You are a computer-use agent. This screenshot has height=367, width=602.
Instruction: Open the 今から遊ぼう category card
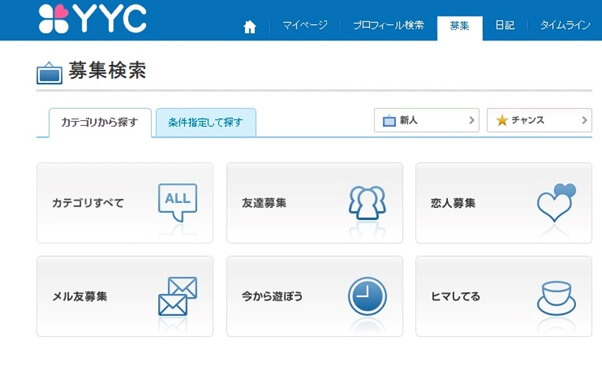click(314, 296)
